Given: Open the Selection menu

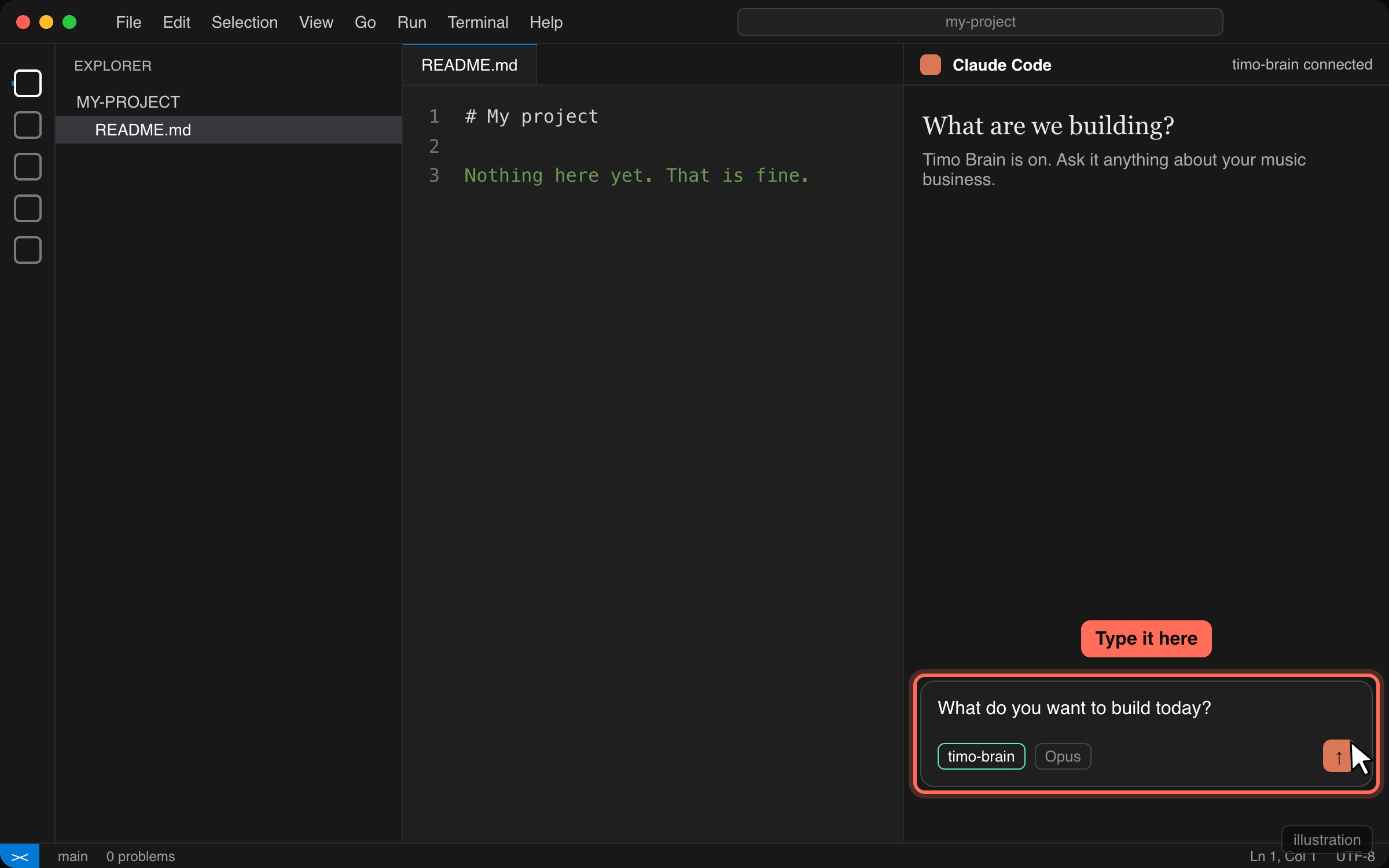Looking at the screenshot, I should point(244,22).
